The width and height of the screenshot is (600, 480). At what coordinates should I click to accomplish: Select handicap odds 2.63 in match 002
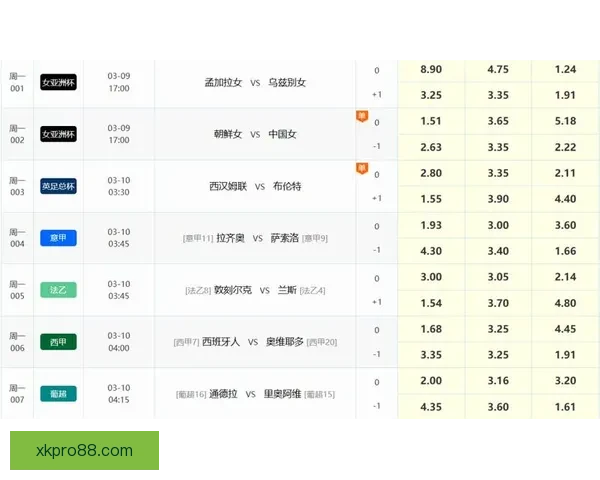coord(431,147)
